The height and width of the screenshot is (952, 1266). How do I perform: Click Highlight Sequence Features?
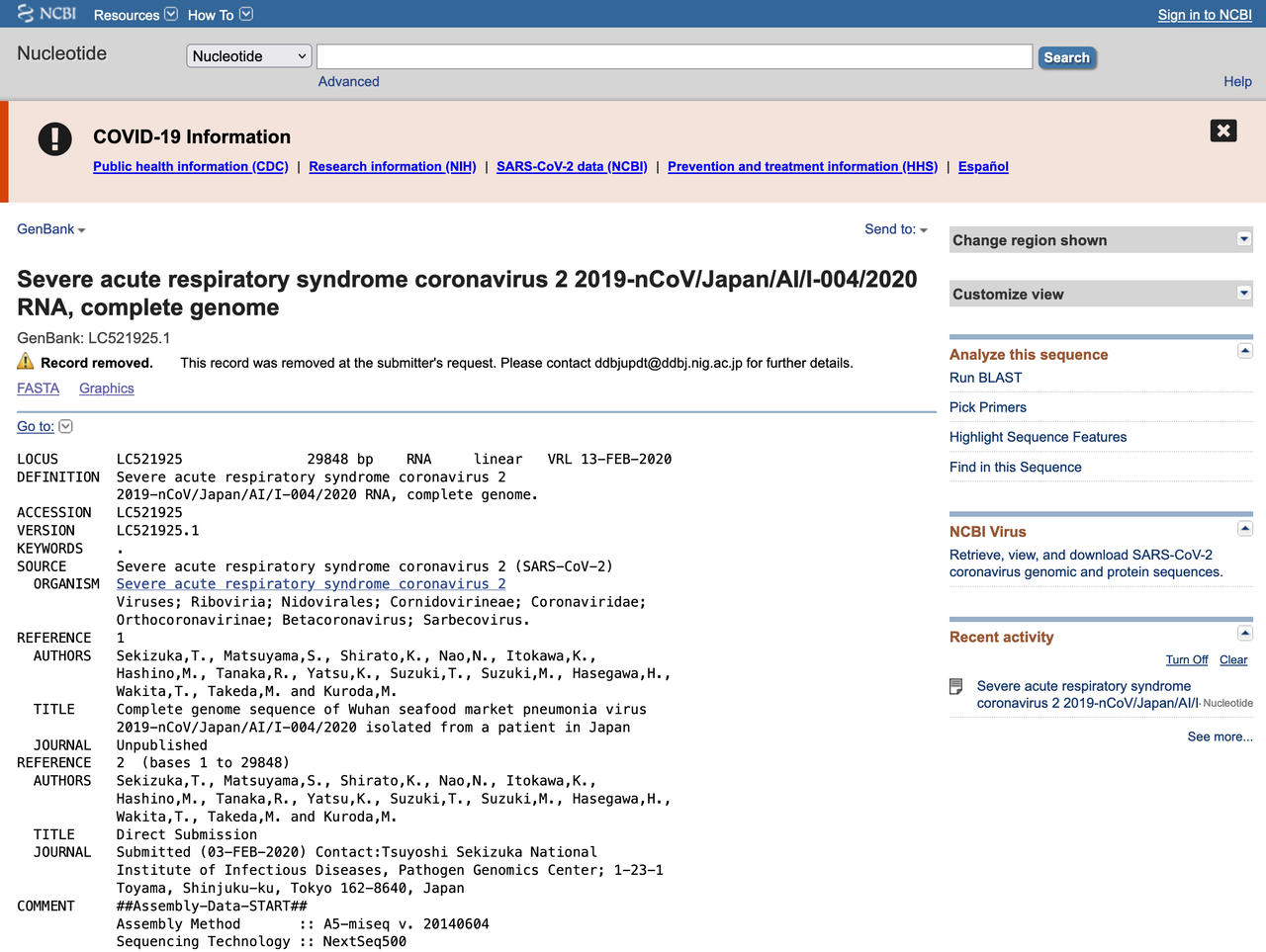[1039, 437]
